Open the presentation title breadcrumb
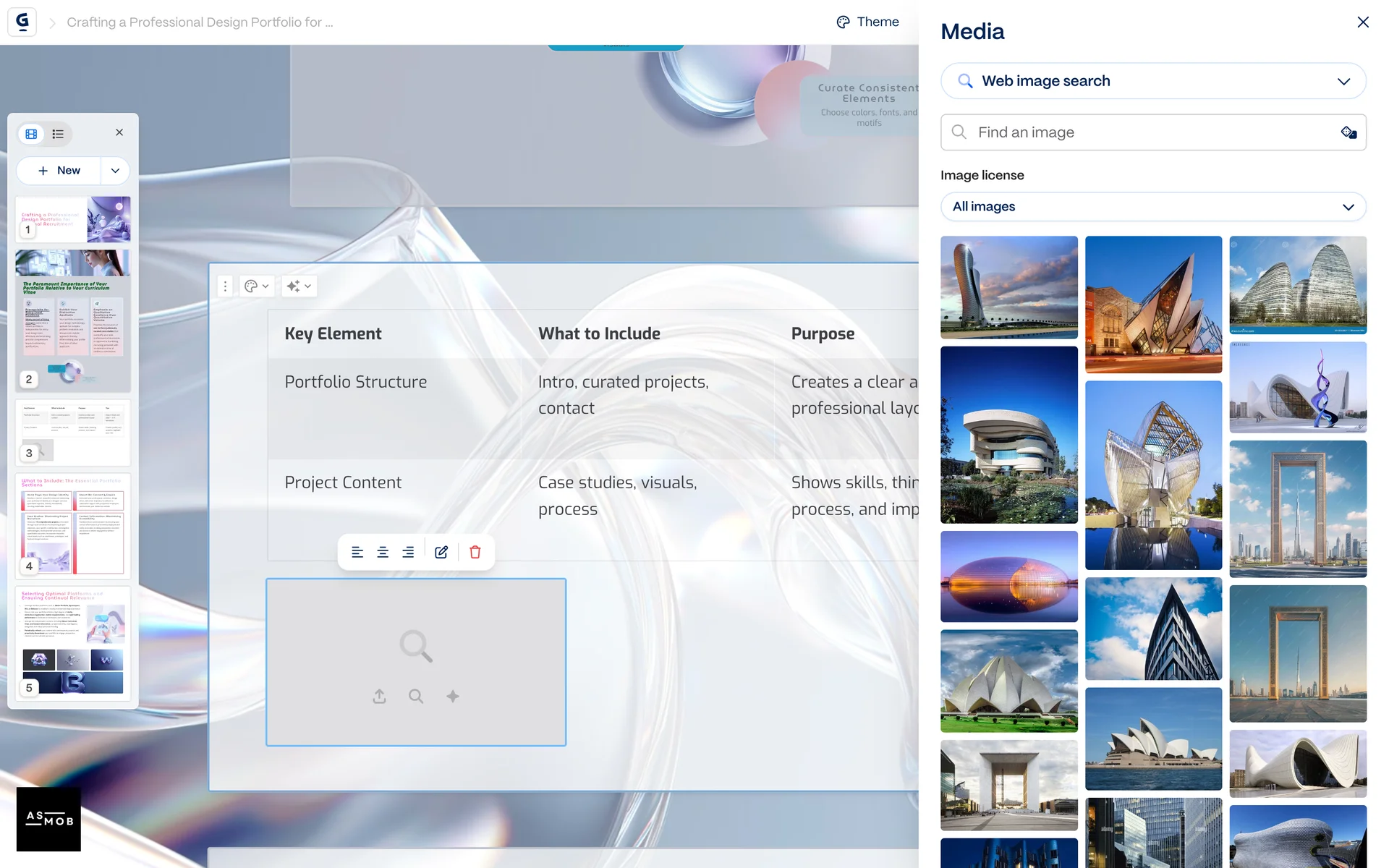The image size is (1389, 868). (x=200, y=22)
